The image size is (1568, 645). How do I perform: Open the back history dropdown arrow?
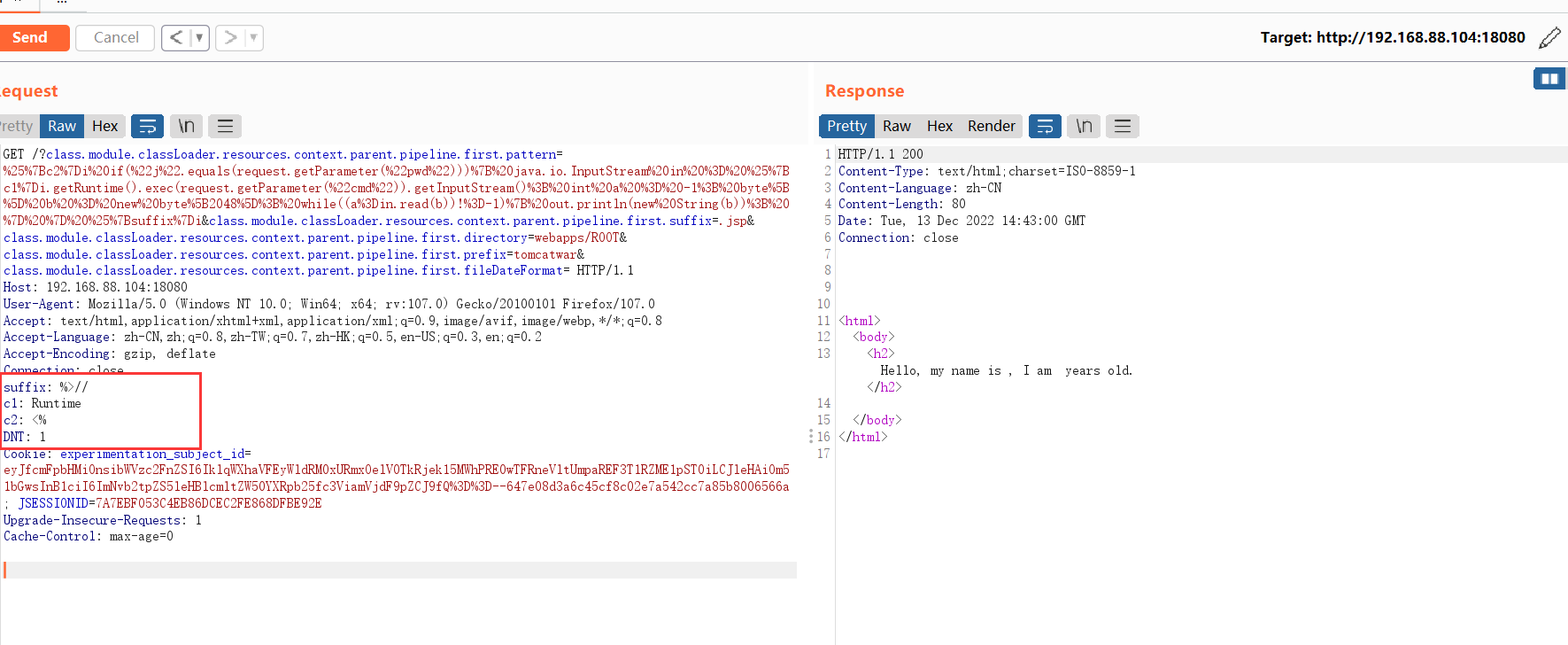point(199,37)
